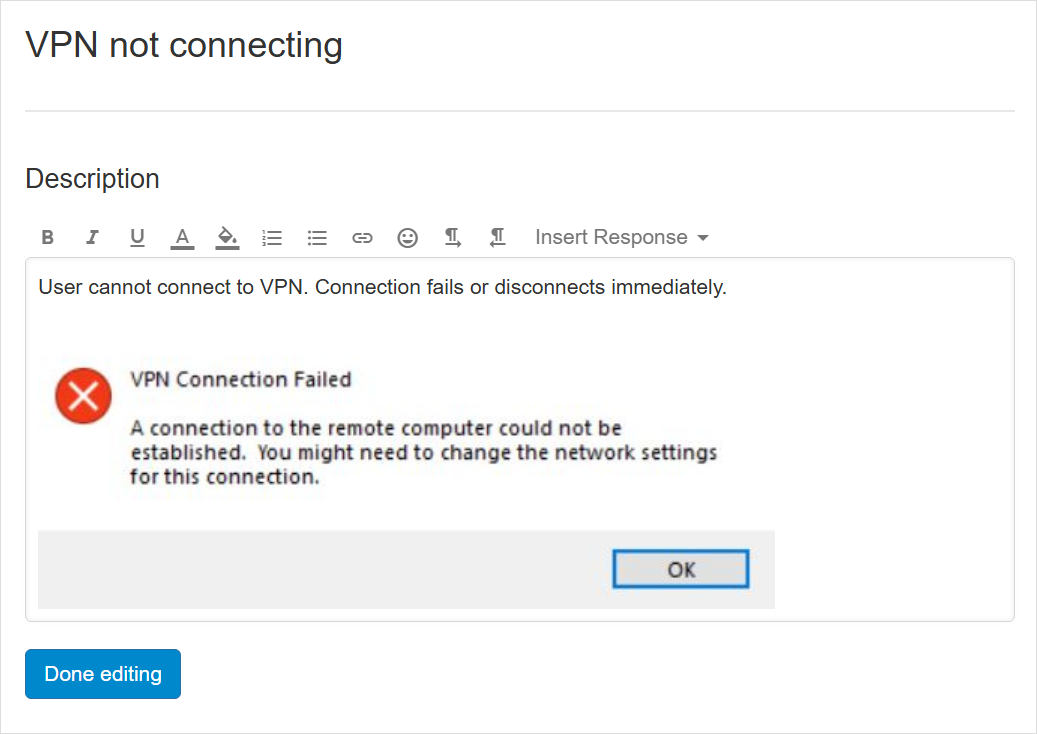Choose a background fill color
Image resolution: width=1037 pixels, height=734 pixels.
pos(227,238)
